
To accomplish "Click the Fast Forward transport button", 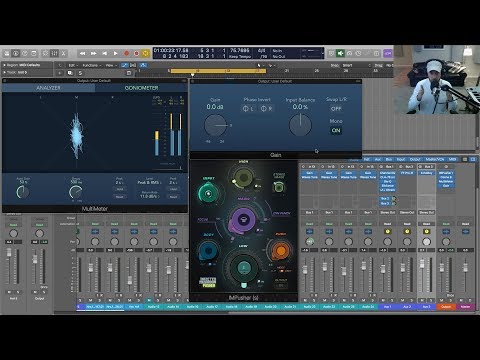I will click(93, 53).
